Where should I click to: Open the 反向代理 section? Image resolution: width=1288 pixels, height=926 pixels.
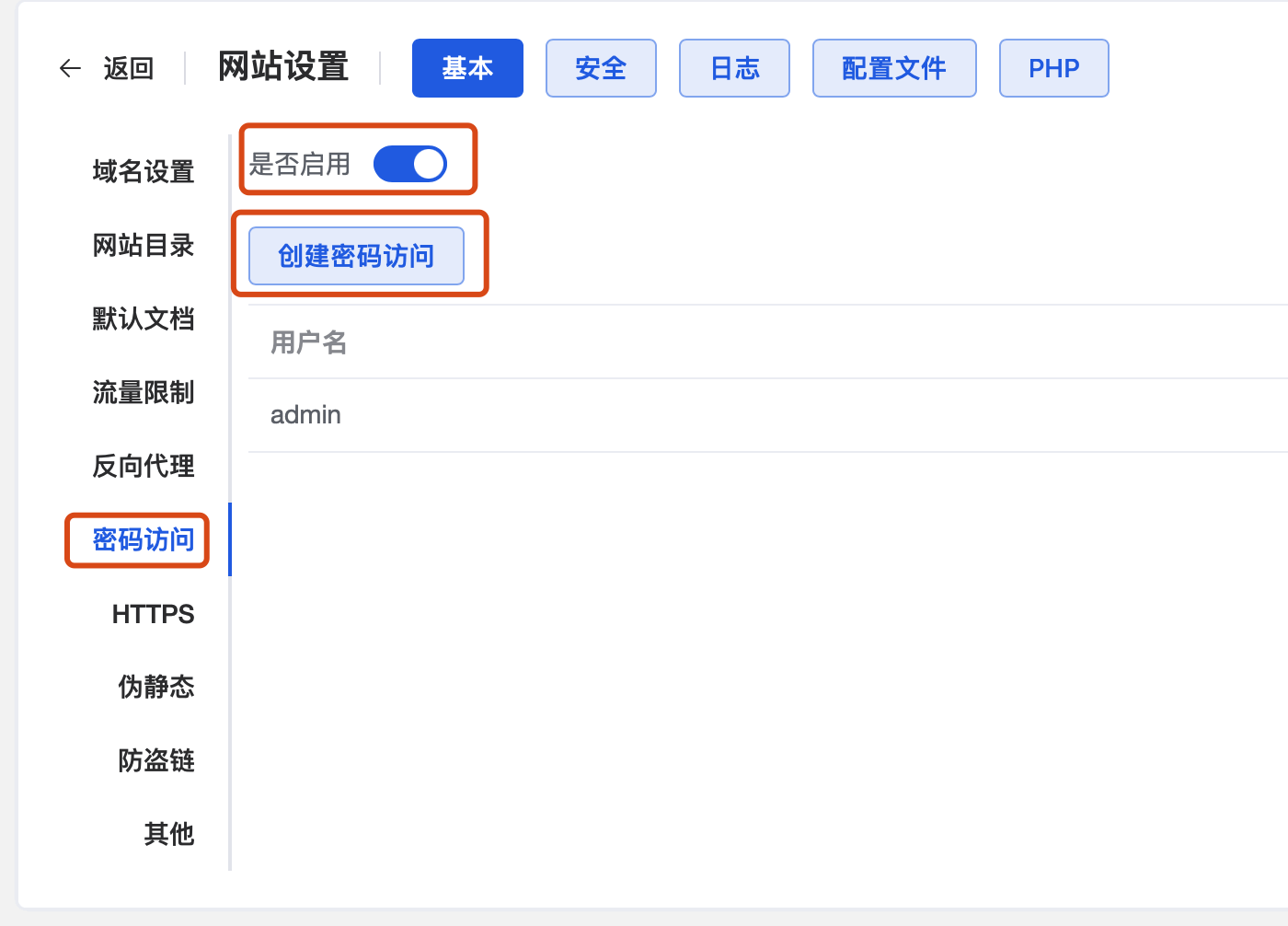point(143,466)
